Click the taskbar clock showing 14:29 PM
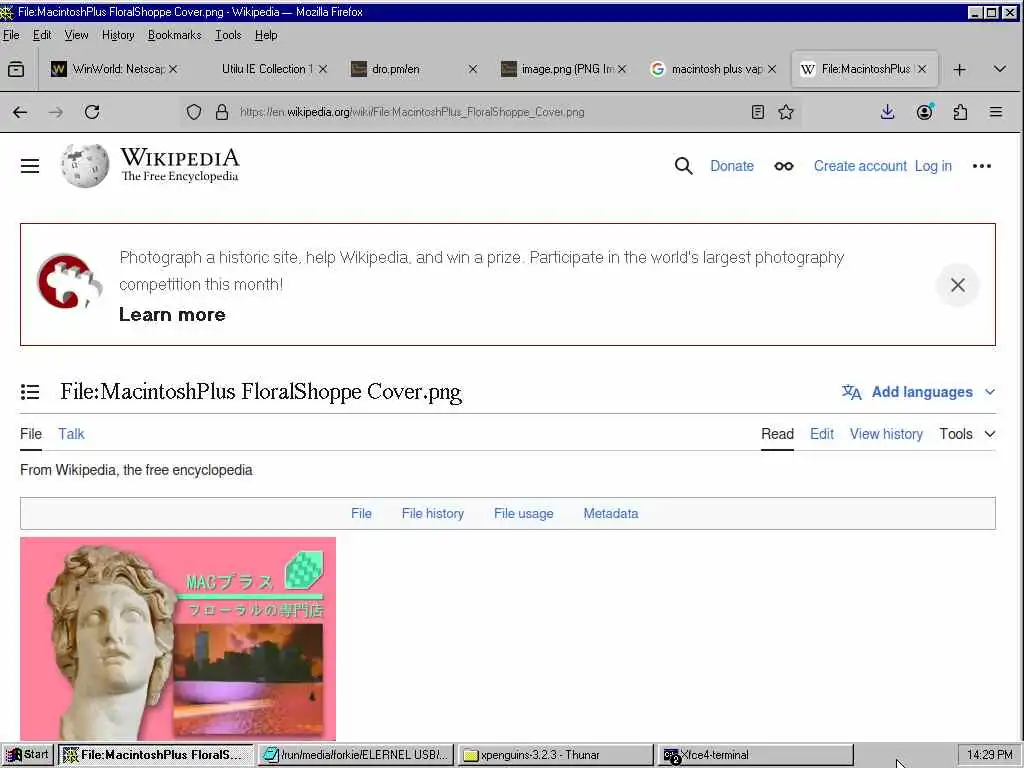The image size is (1024, 768). [989, 755]
